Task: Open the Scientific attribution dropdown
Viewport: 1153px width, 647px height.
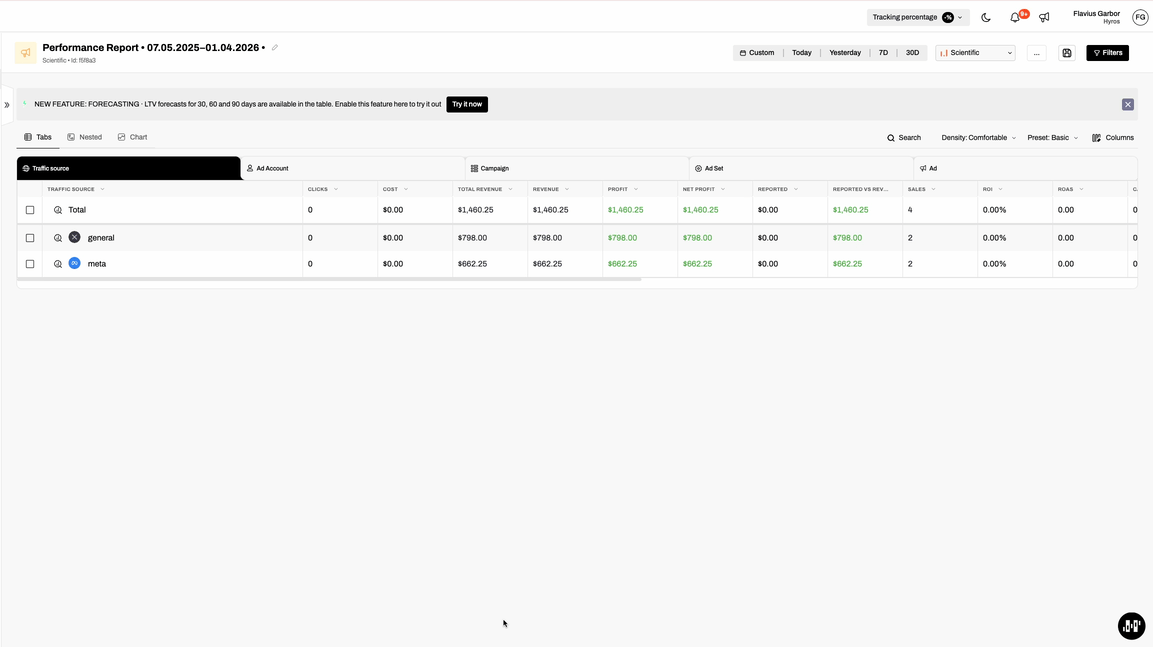Action: (975, 53)
